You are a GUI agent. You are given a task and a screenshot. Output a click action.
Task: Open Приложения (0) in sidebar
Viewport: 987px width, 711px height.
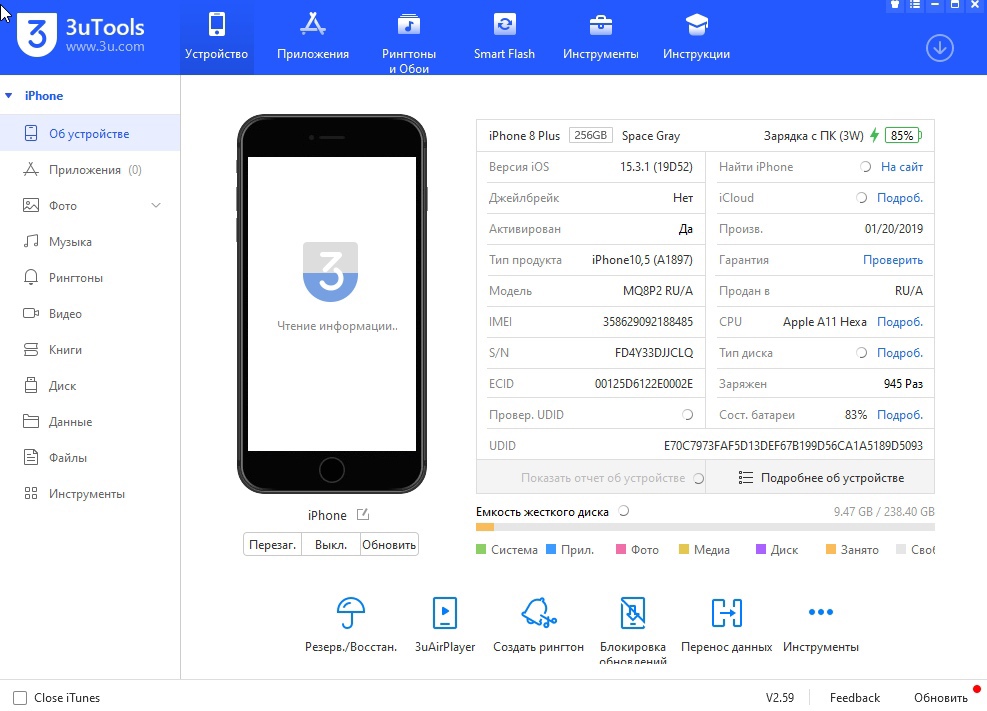click(90, 170)
